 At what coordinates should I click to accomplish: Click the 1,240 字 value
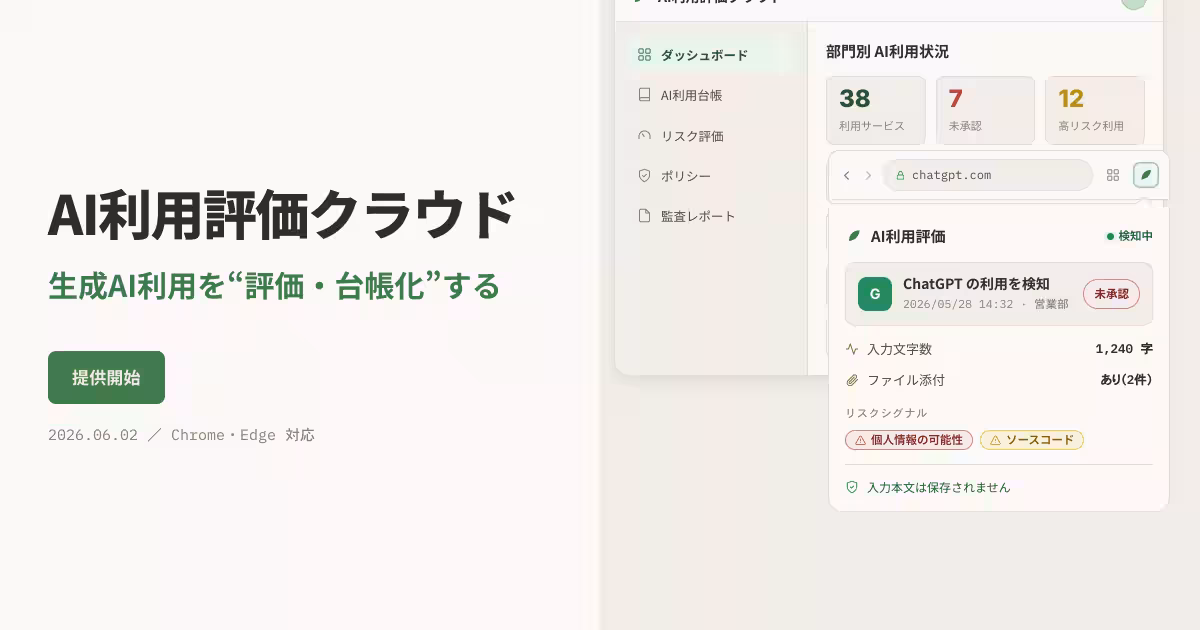coord(1124,349)
